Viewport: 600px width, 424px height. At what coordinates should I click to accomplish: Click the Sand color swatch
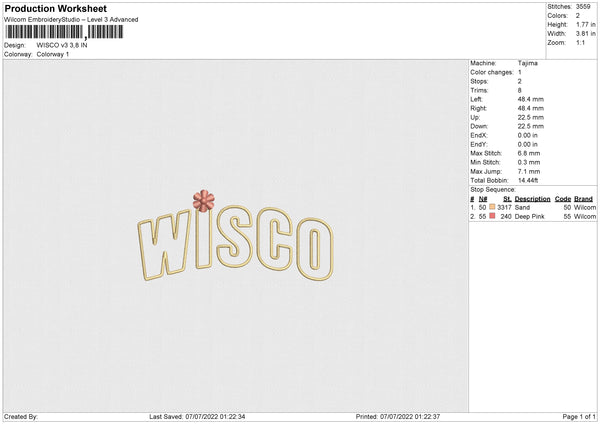492,207
